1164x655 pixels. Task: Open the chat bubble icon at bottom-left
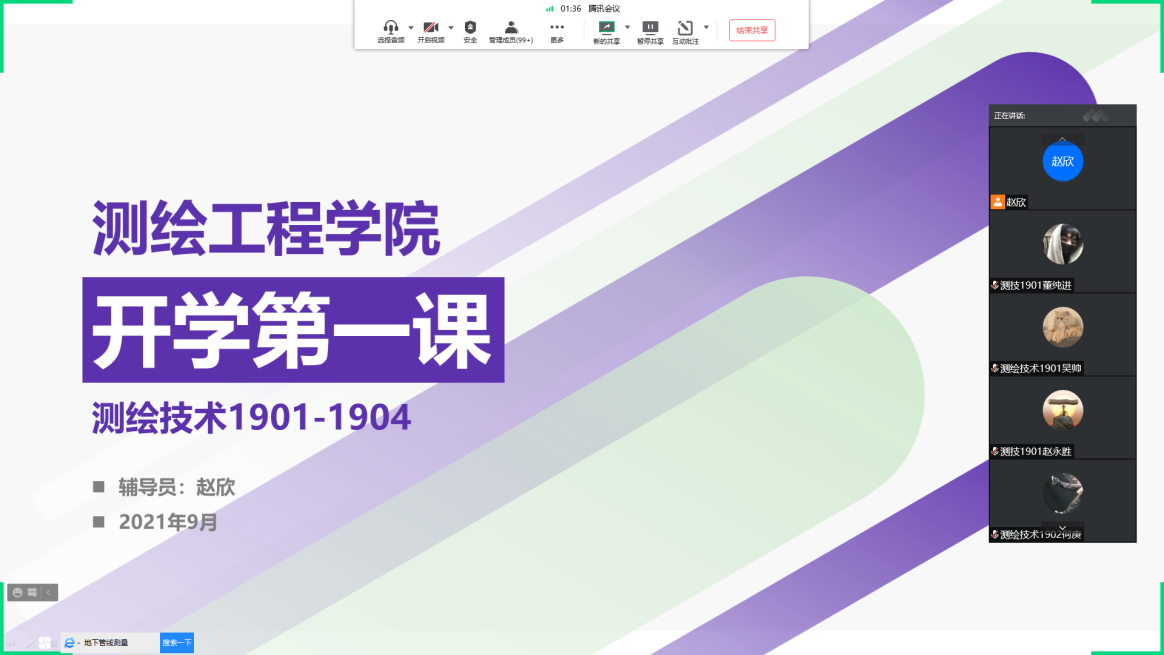(32, 593)
